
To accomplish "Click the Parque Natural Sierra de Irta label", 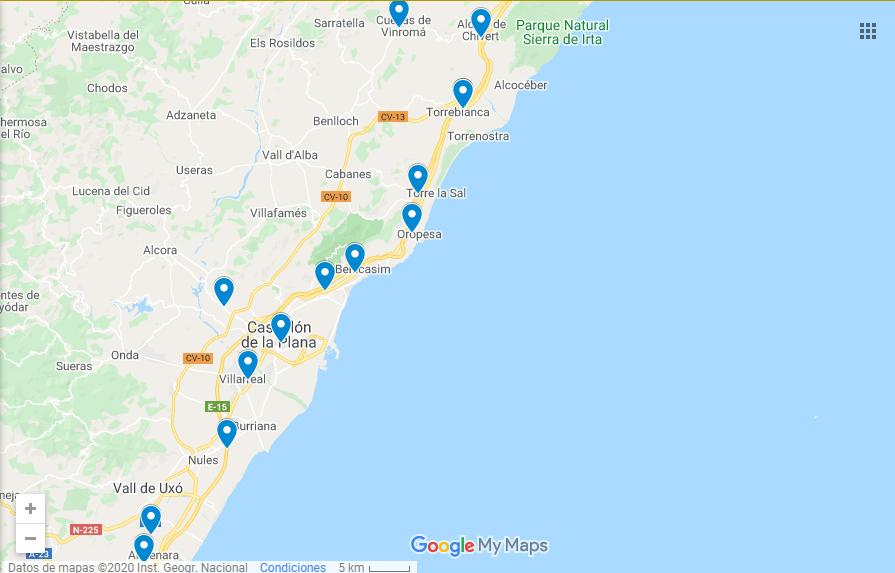I will pos(562,33).
